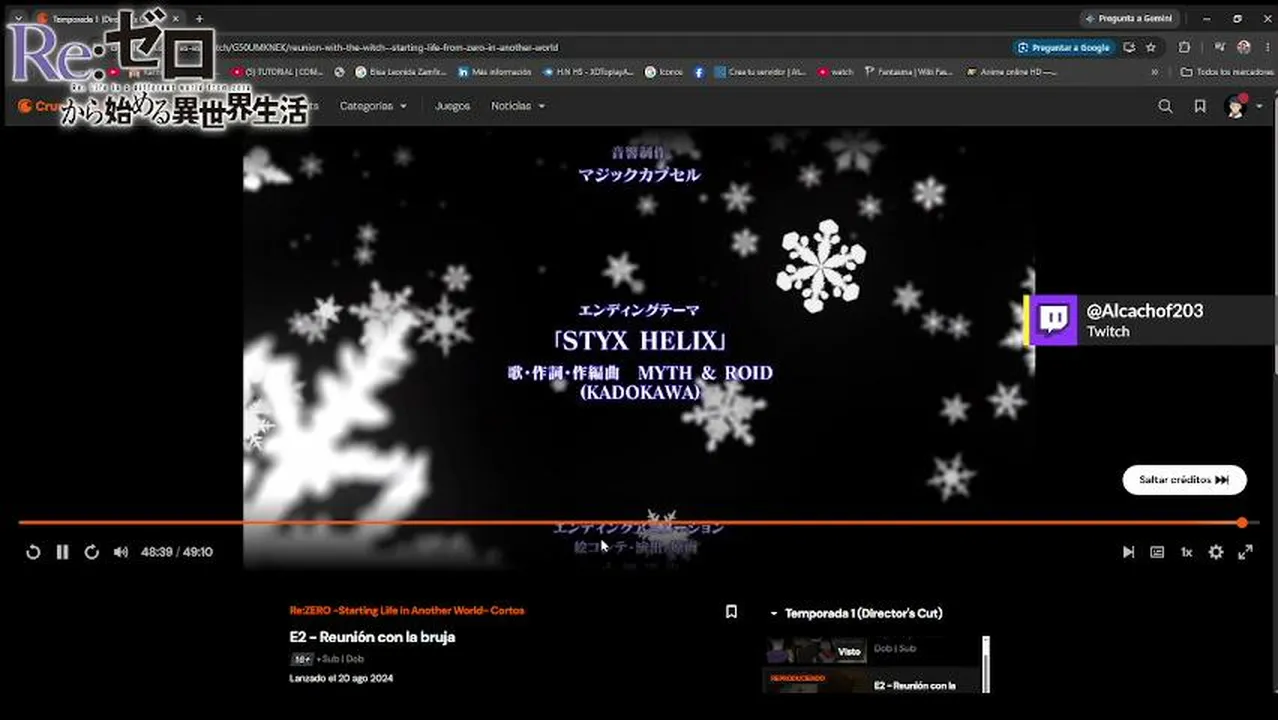Open the Re:ZERO series title link
Image resolution: width=1278 pixels, height=720 pixels.
coord(407,610)
